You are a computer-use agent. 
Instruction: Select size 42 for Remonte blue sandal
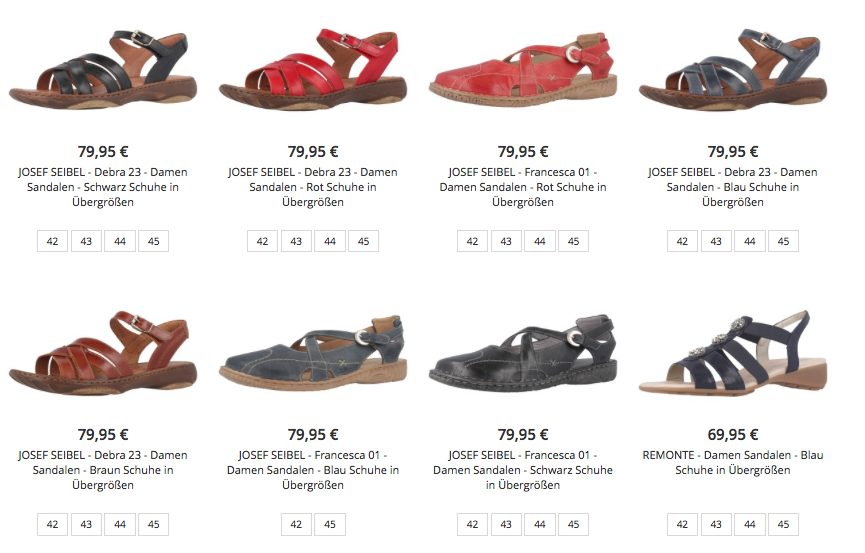coord(682,524)
